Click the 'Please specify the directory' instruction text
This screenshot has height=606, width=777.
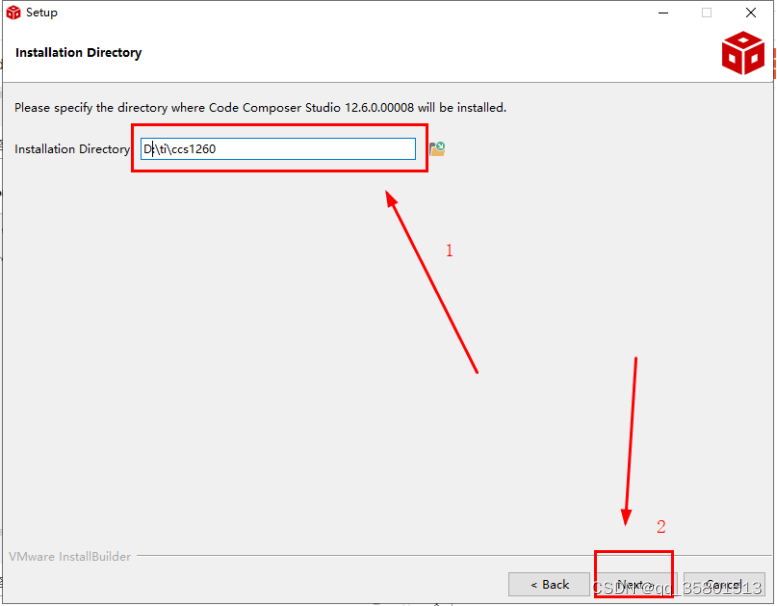(260, 108)
